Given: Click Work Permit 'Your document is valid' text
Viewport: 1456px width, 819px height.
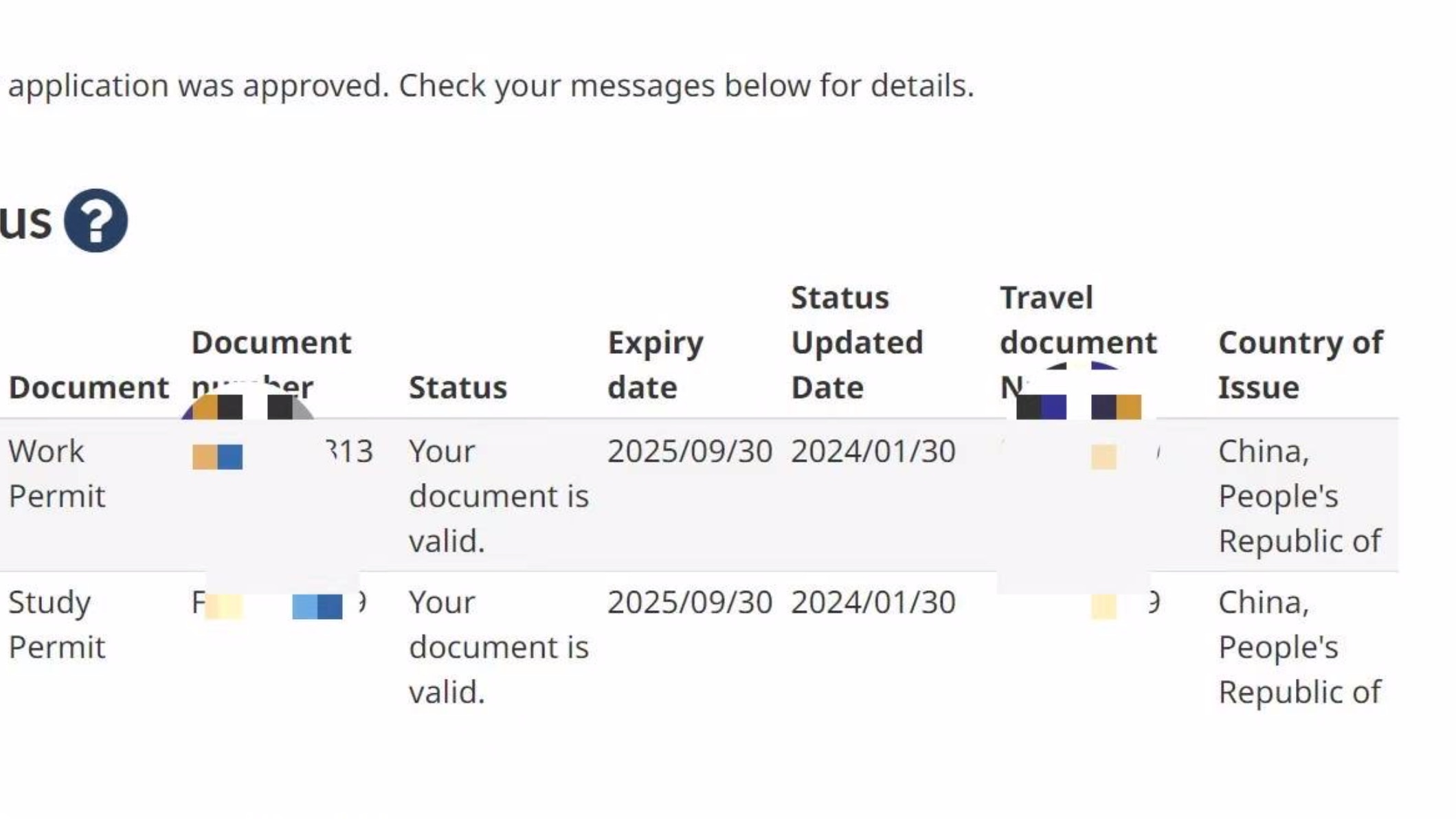Looking at the screenshot, I should click(499, 496).
